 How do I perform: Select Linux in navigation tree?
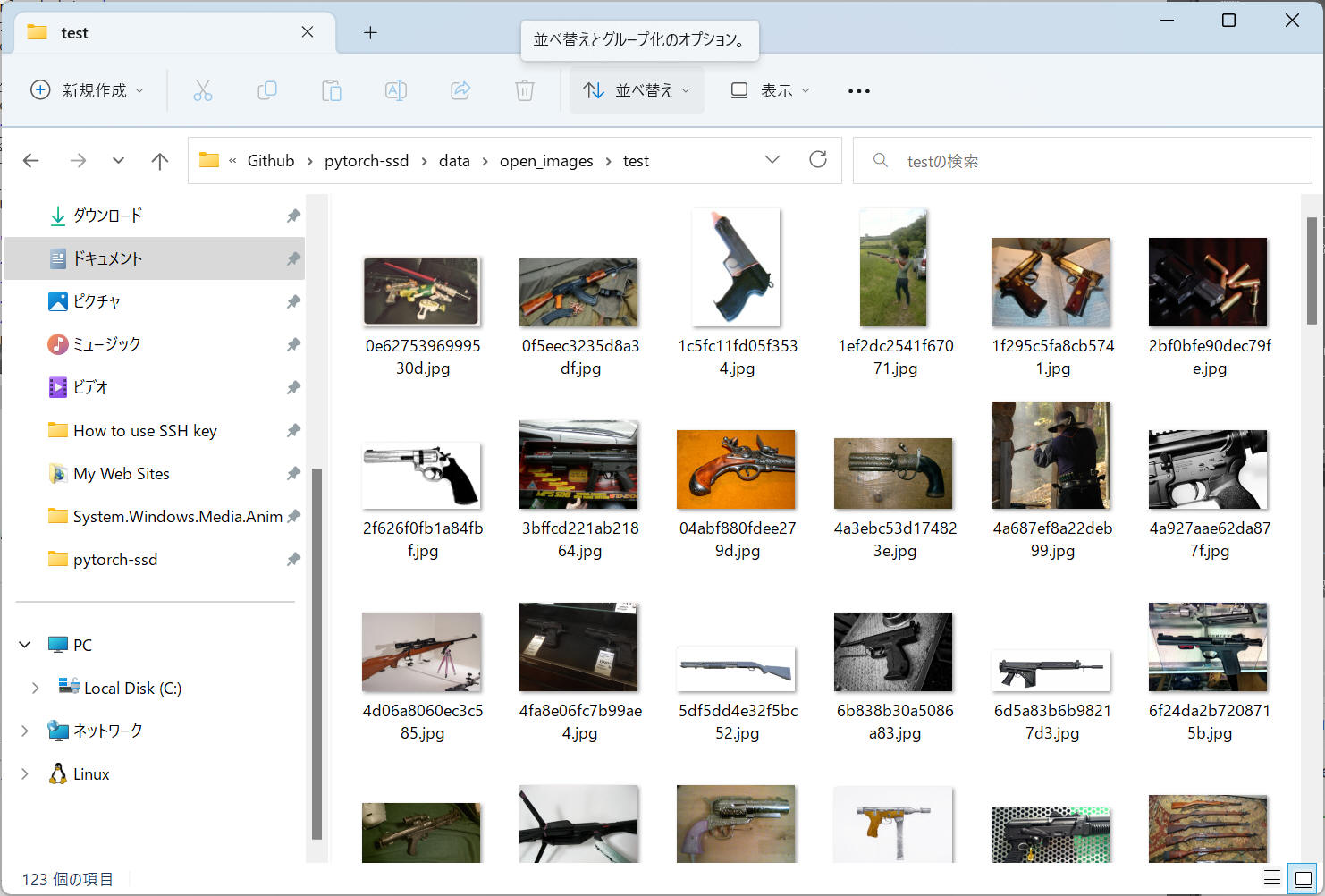tap(91, 773)
